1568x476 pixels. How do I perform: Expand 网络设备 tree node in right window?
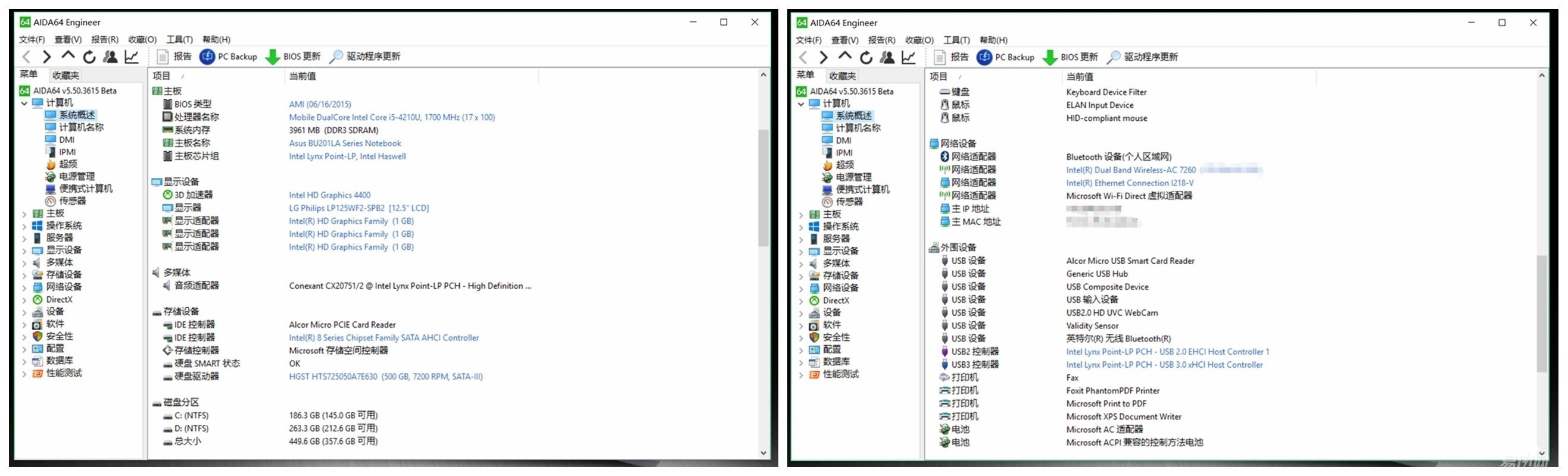point(801,288)
